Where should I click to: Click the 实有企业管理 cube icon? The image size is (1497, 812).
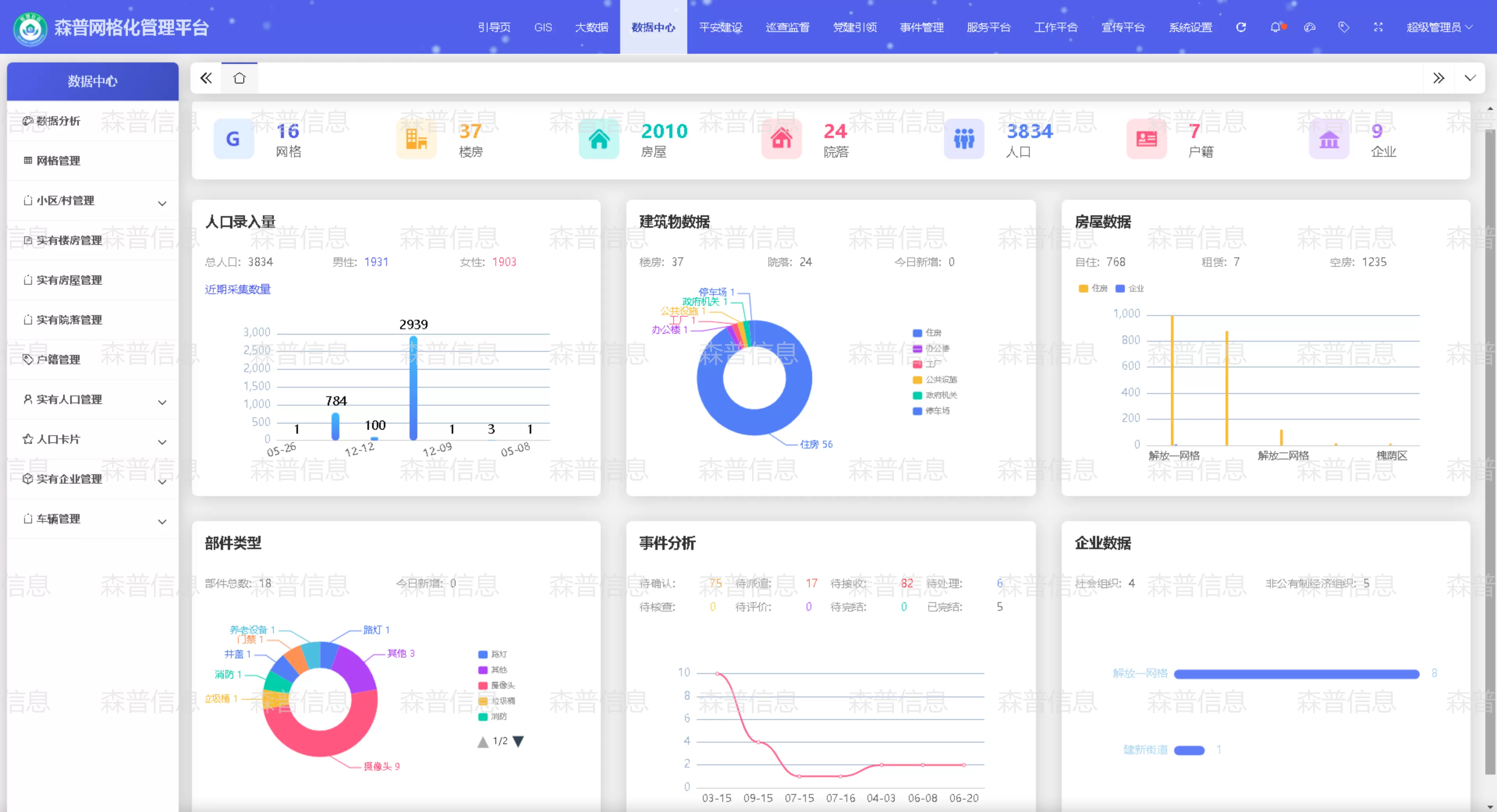pyautogui.click(x=27, y=479)
